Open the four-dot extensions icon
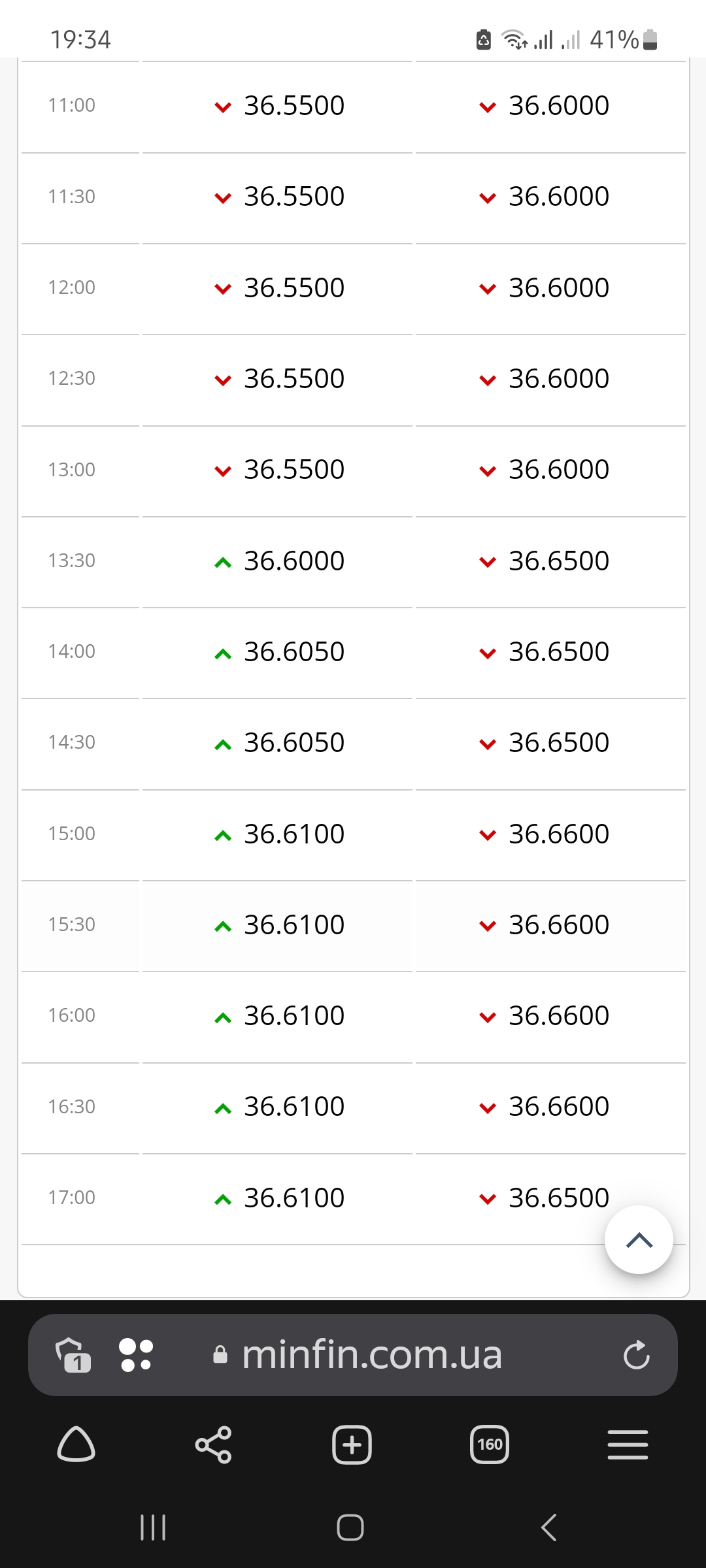The image size is (706, 1568). click(136, 1355)
